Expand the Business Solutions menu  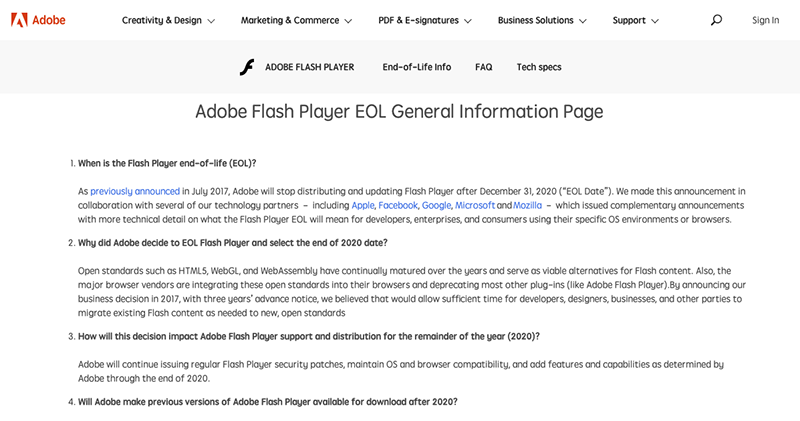542,20
